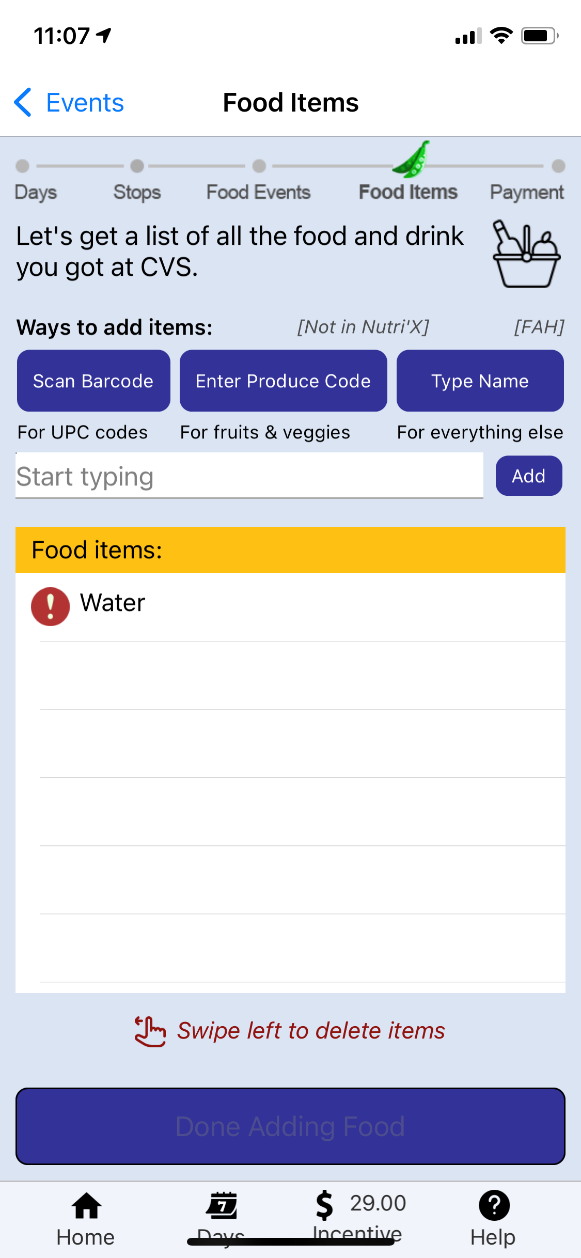581x1258 pixels.
Task: Select the Payment step dot
Action: pyautogui.click(x=558, y=167)
